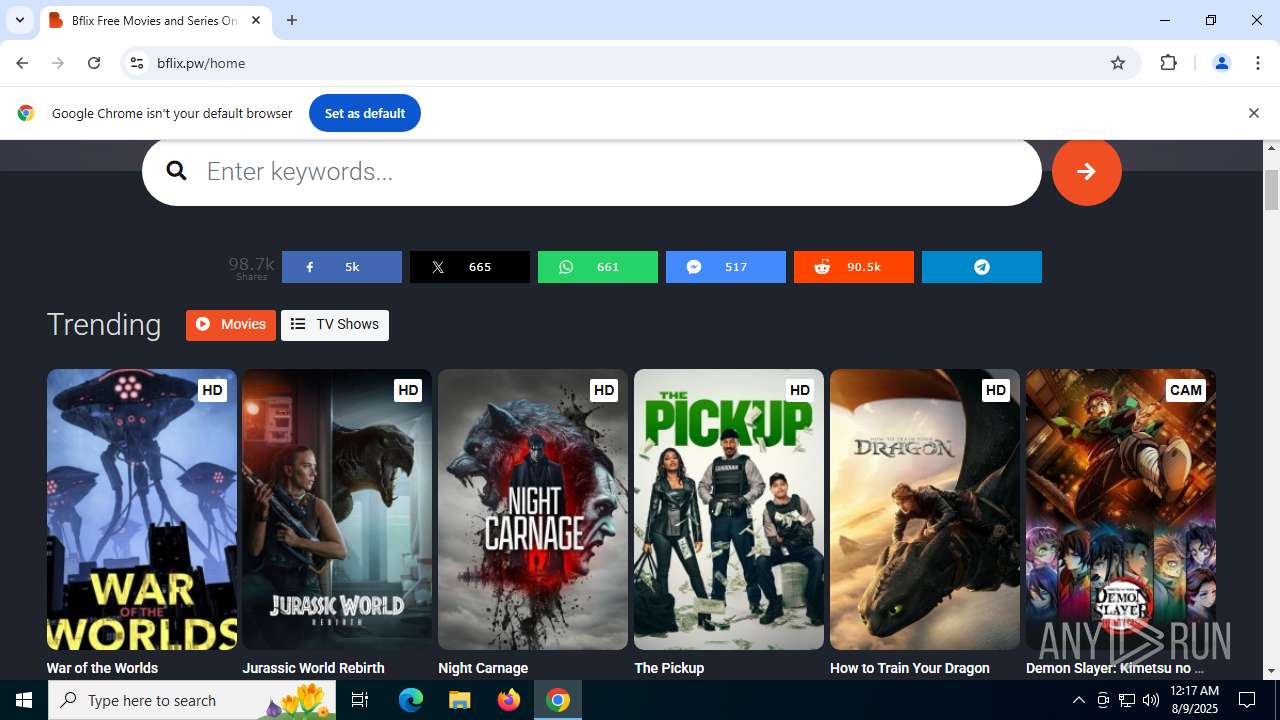Click the address bar URL bflix.pw/home
This screenshot has width=1280, height=720.
click(201, 63)
